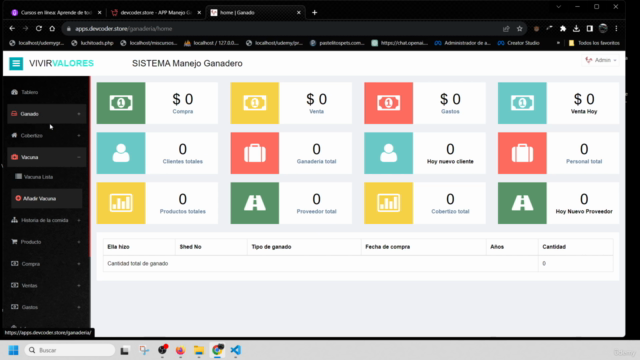Click the Windows Buscar search box

(70, 350)
